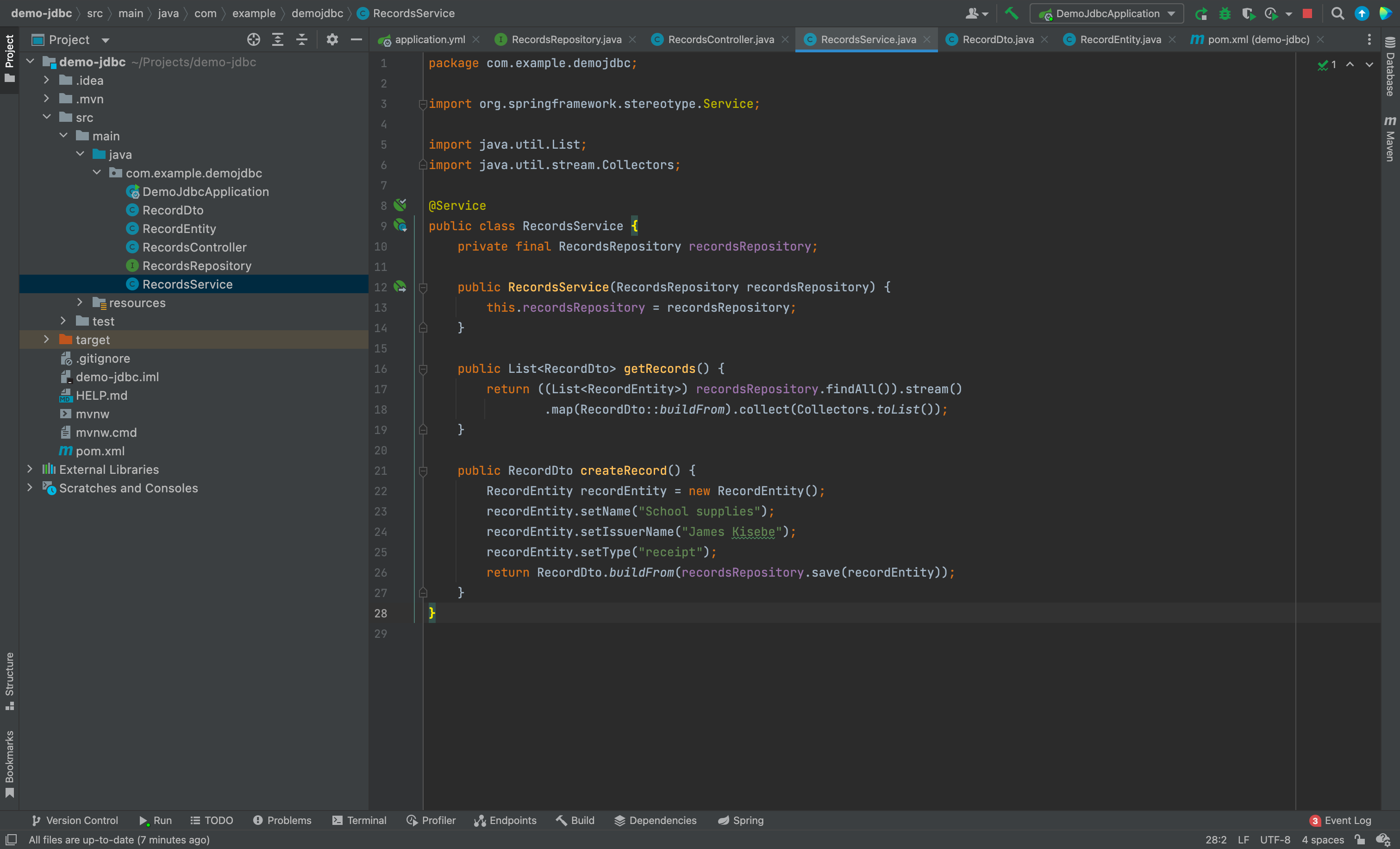Expand External Libraries node
The height and width of the screenshot is (849, 1400).
click(x=30, y=469)
